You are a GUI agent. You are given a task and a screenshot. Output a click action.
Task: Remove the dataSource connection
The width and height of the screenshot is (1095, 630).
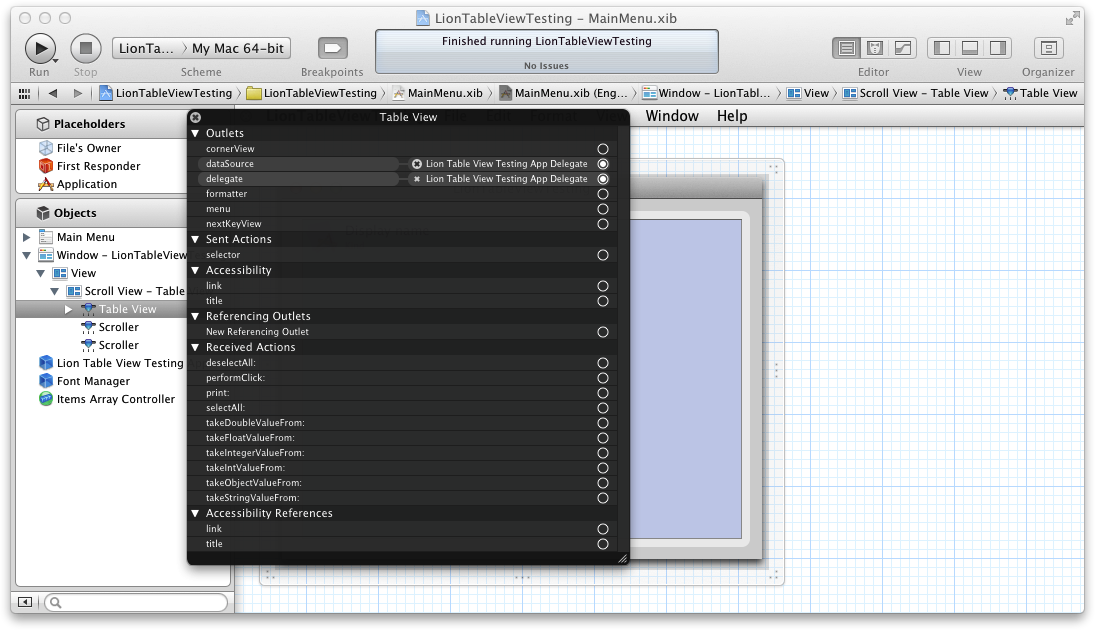(417, 164)
